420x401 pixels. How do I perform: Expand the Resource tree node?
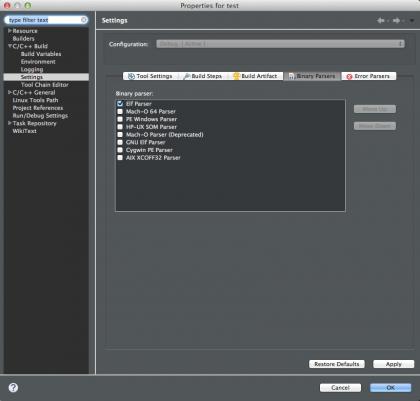10,31
